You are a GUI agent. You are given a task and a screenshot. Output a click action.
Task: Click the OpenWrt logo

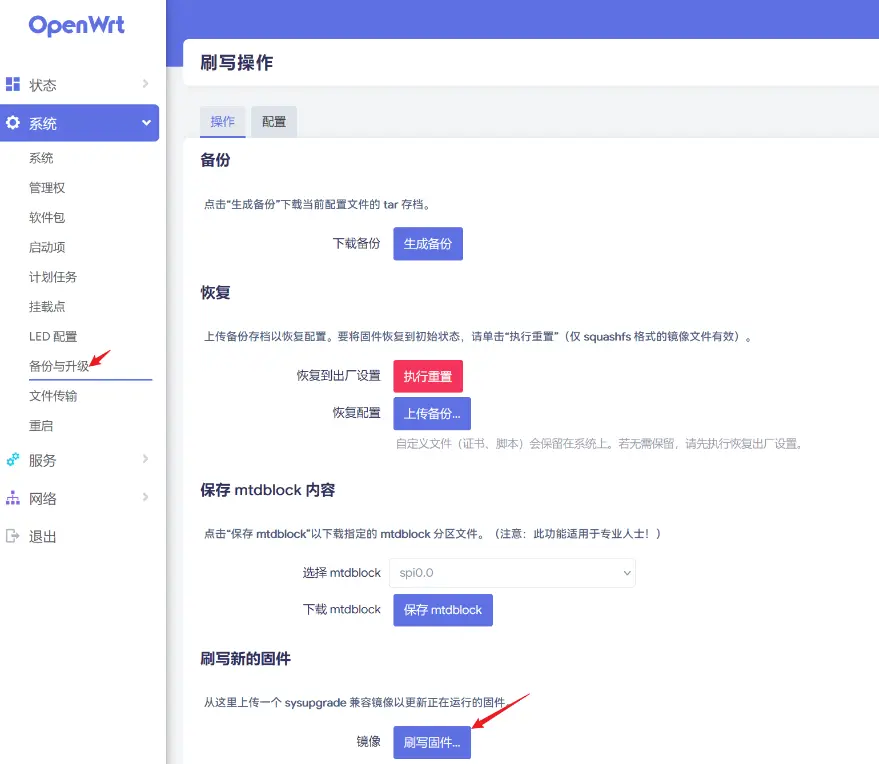click(77, 26)
